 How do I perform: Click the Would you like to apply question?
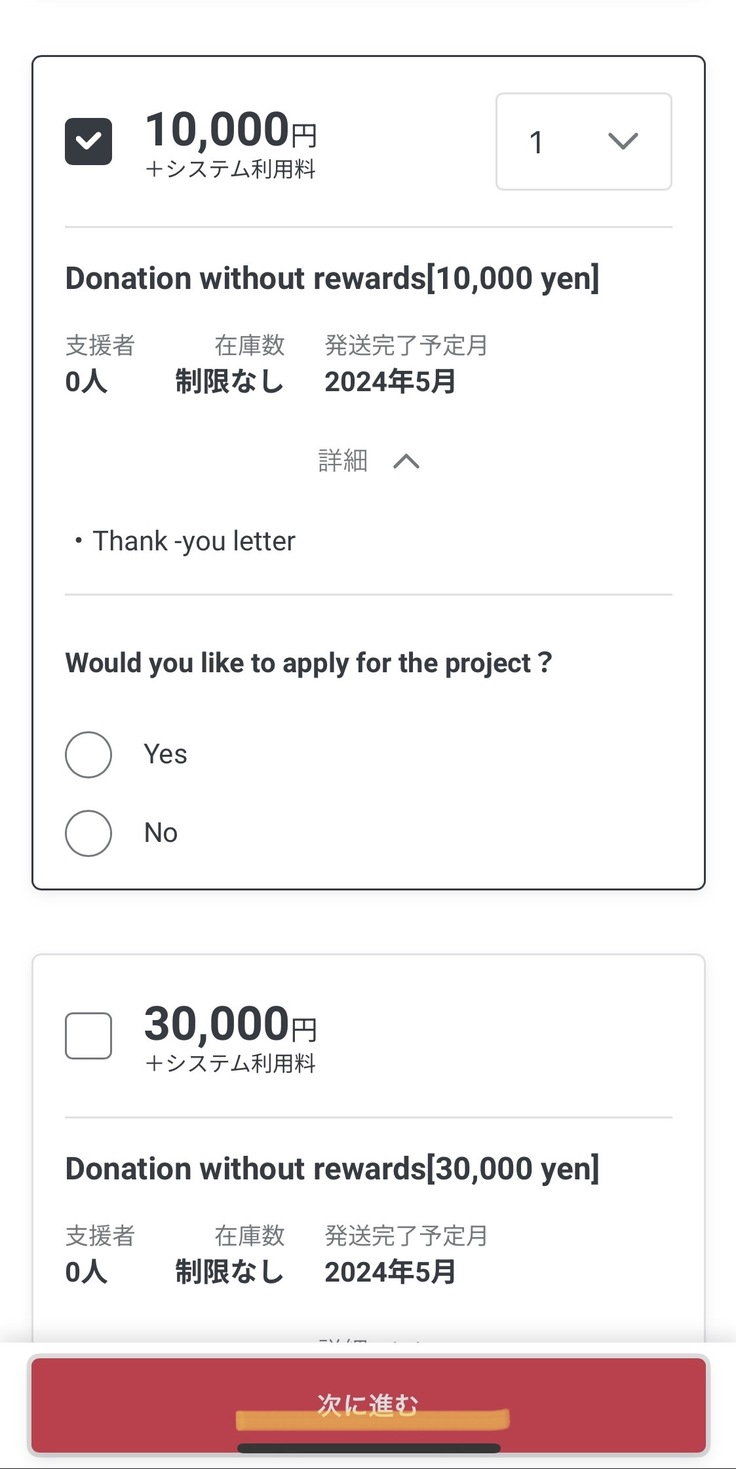coord(308,663)
